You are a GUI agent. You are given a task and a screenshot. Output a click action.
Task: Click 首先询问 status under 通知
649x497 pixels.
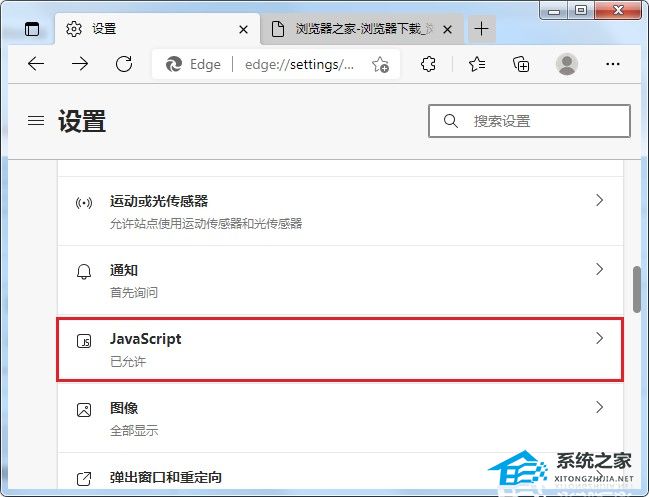point(134,293)
